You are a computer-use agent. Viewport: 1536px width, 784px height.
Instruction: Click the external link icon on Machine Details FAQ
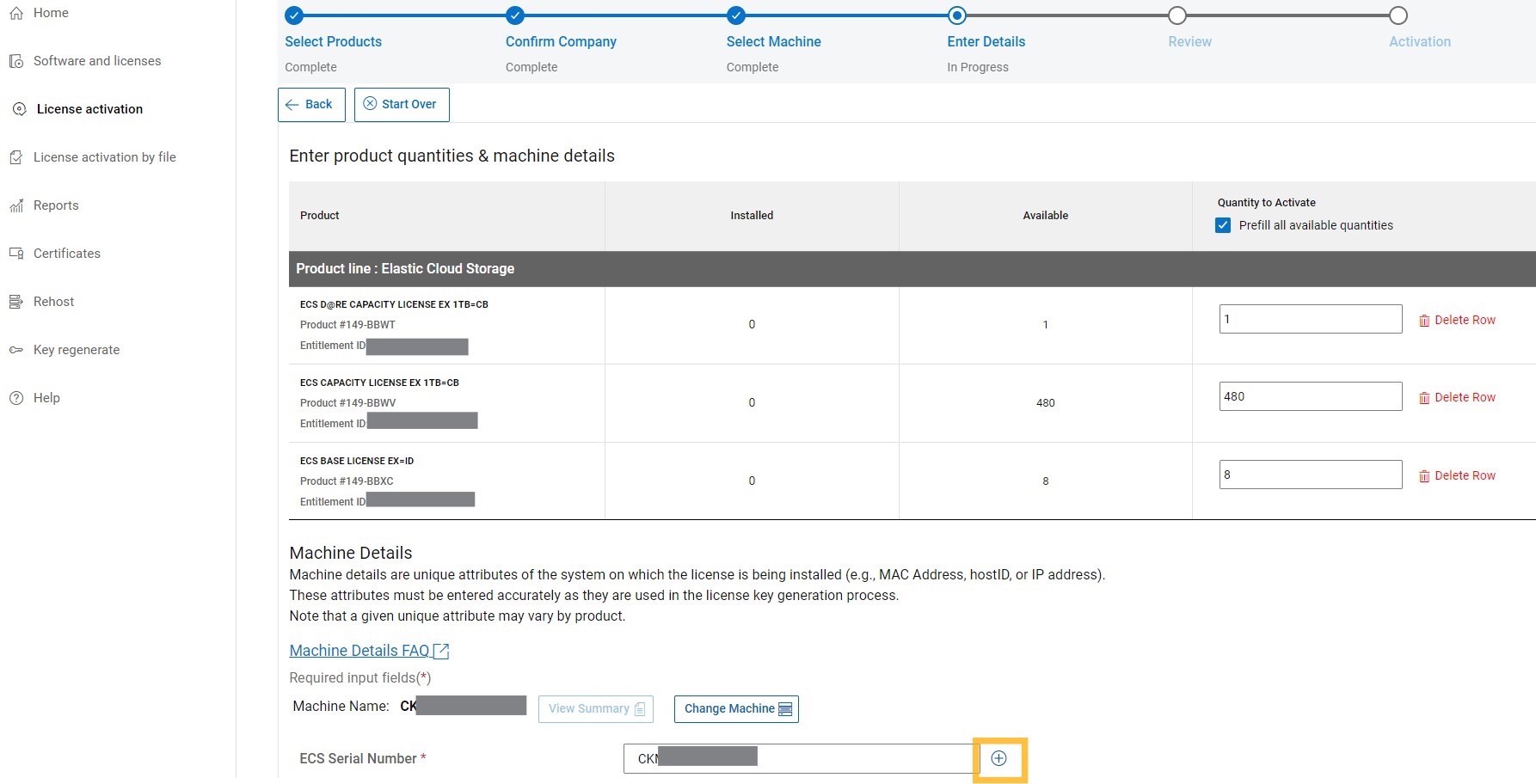coord(441,650)
